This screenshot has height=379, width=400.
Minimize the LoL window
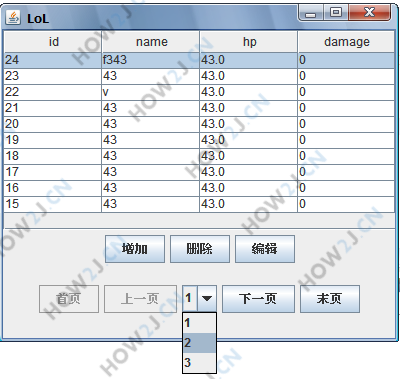click(x=311, y=13)
